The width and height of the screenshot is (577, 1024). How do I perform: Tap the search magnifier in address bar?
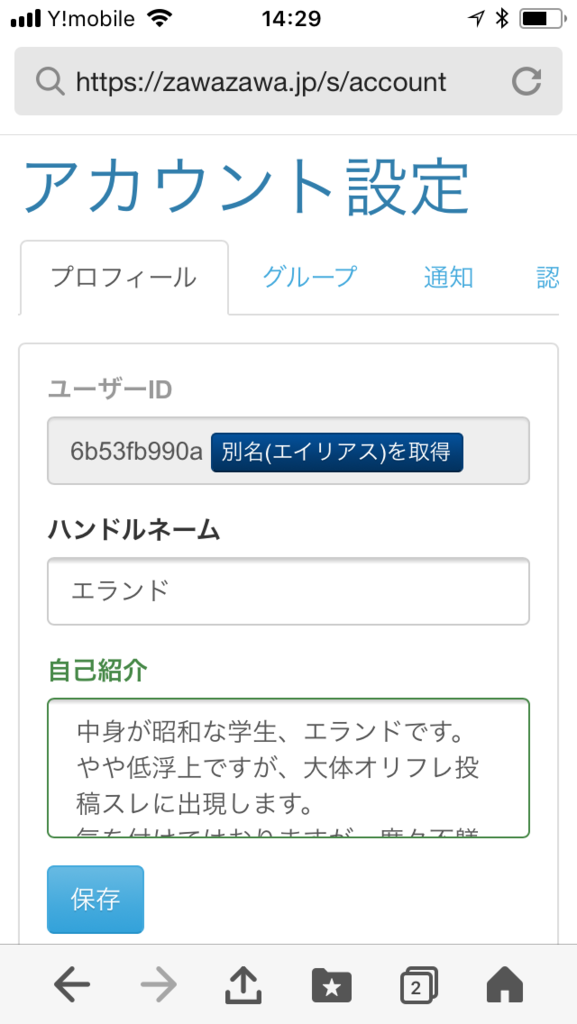pos(49,82)
